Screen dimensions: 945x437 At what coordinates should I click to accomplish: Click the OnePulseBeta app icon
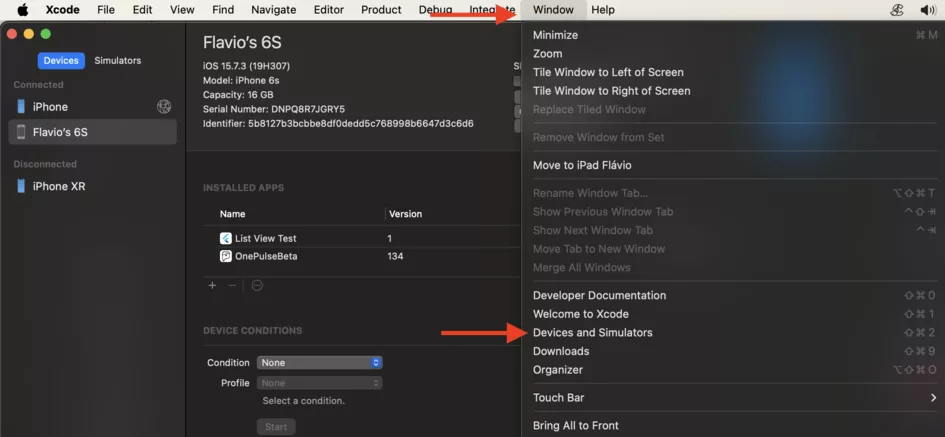coord(225,256)
